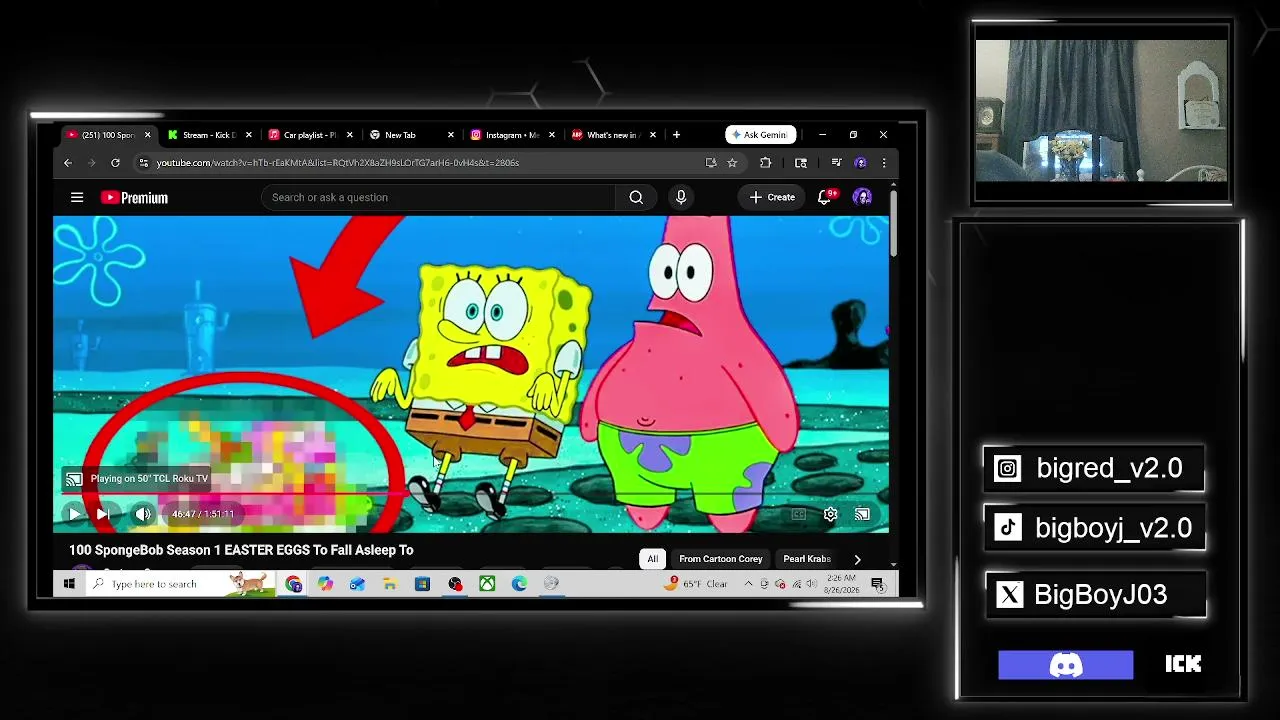Open the Xbox app on taskbar
1280x720 pixels.
pyautogui.click(x=487, y=584)
